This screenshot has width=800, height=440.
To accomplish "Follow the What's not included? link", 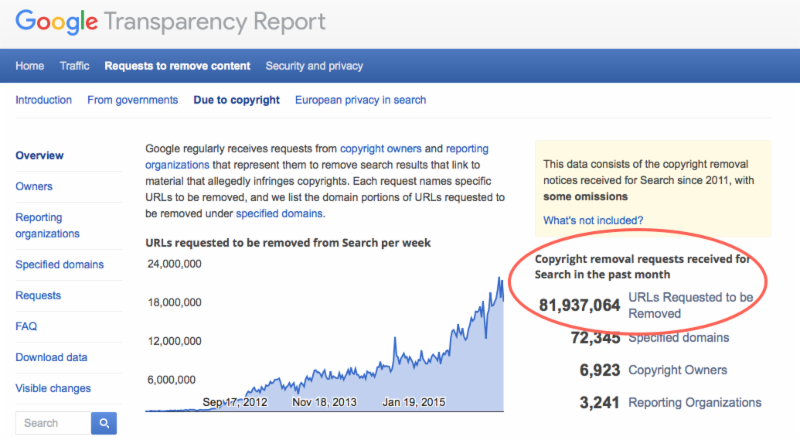I will (x=593, y=221).
